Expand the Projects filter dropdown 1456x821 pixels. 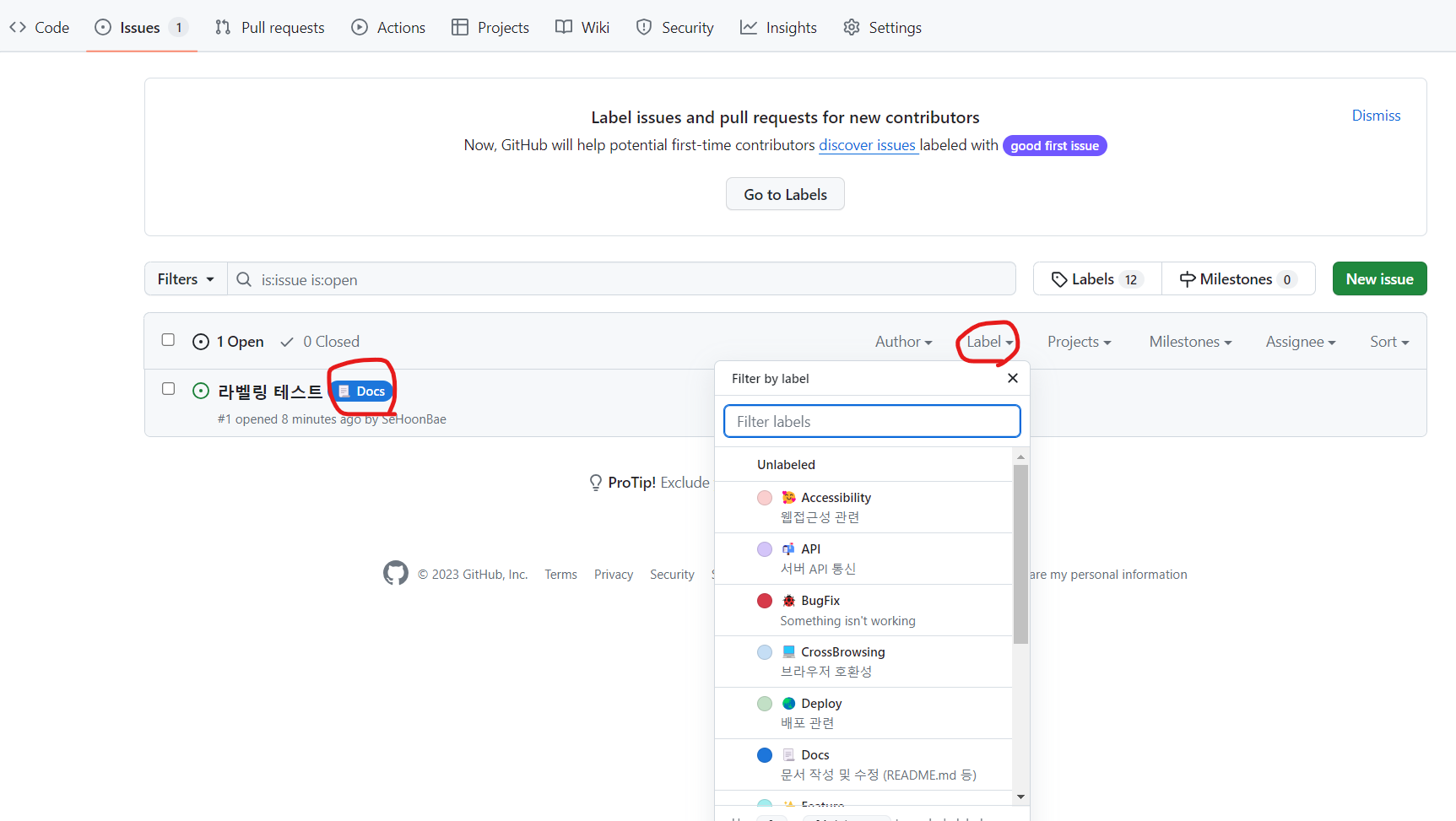(x=1079, y=341)
